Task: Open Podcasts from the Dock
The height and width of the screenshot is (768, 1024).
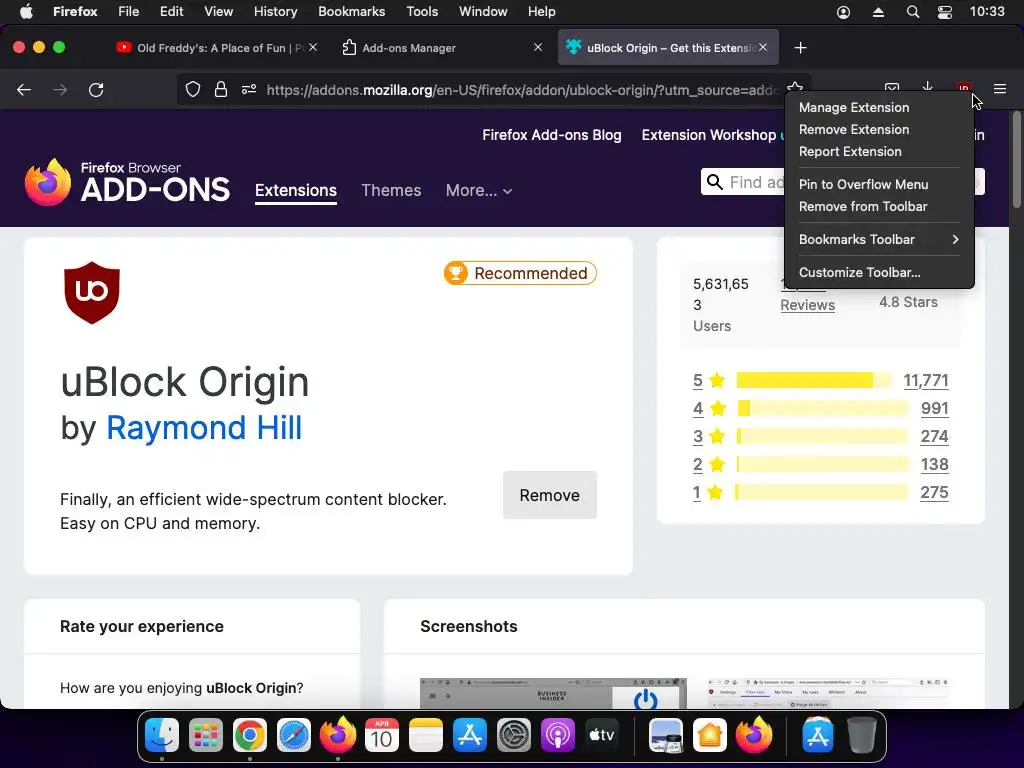Action: pos(558,735)
